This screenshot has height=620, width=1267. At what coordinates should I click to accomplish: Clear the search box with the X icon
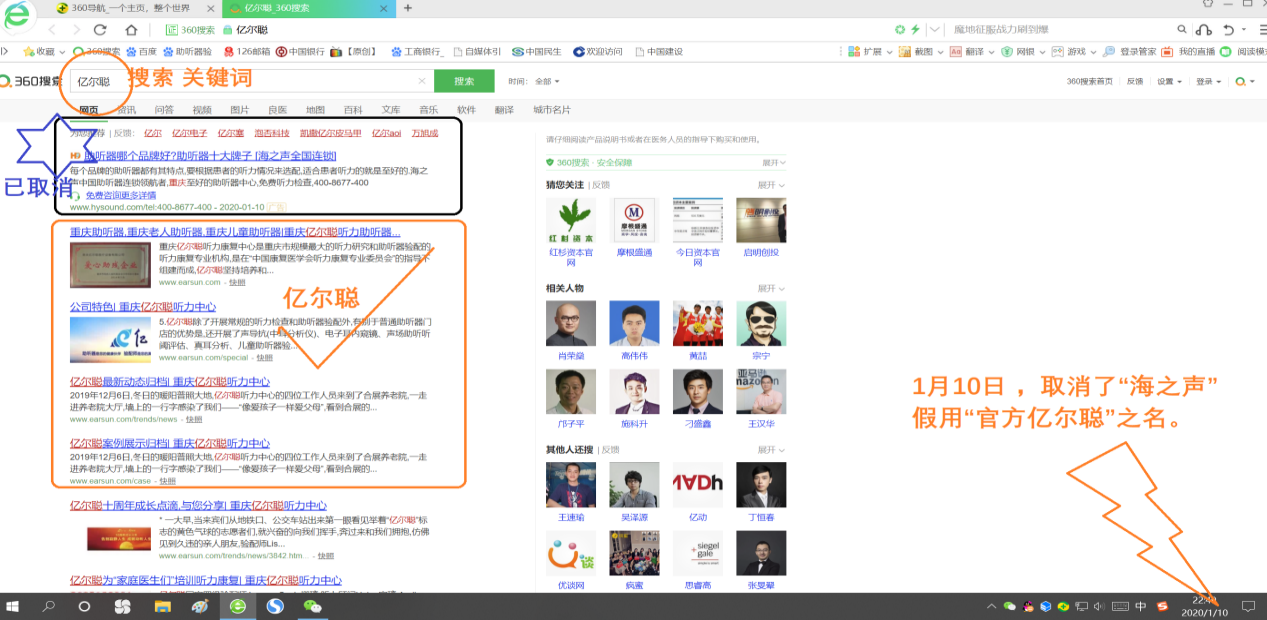(422, 81)
